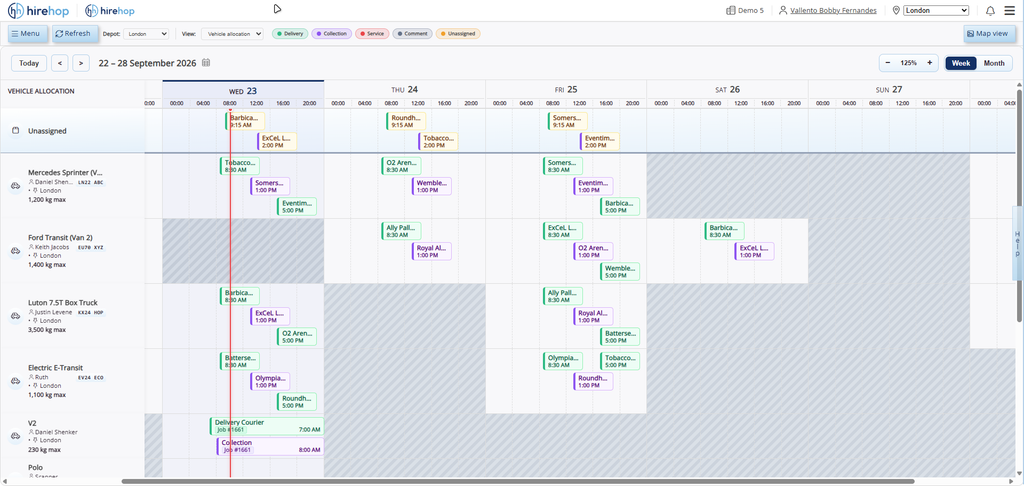1024x486 pixels.
Task: Go to the previous week arrow
Action: point(59,63)
